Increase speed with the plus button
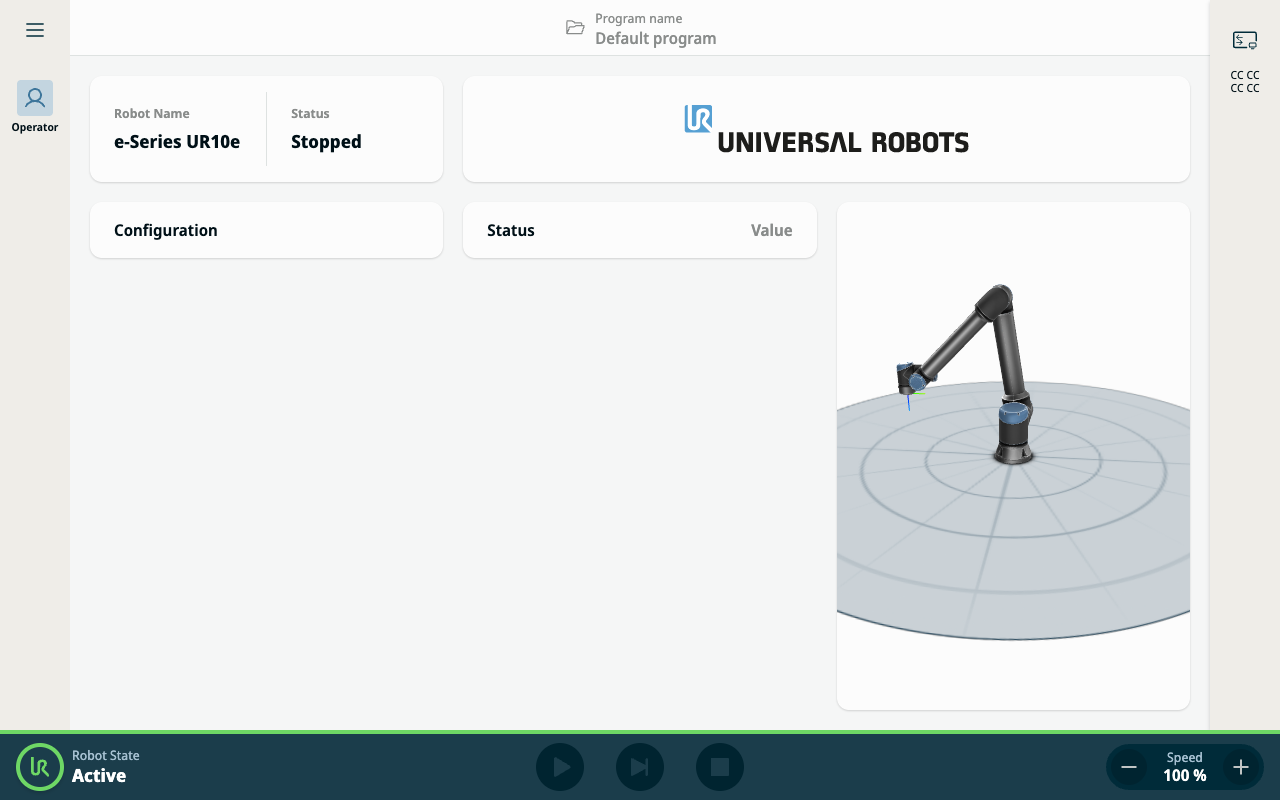This screenshot has height=800, width=1280. (x=1241, y=767)
